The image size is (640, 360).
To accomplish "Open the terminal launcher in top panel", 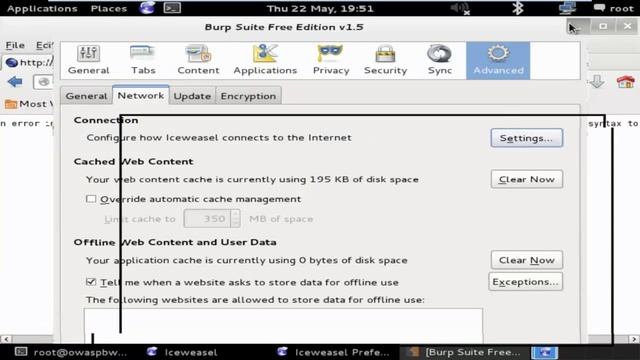I will (172, 8).
